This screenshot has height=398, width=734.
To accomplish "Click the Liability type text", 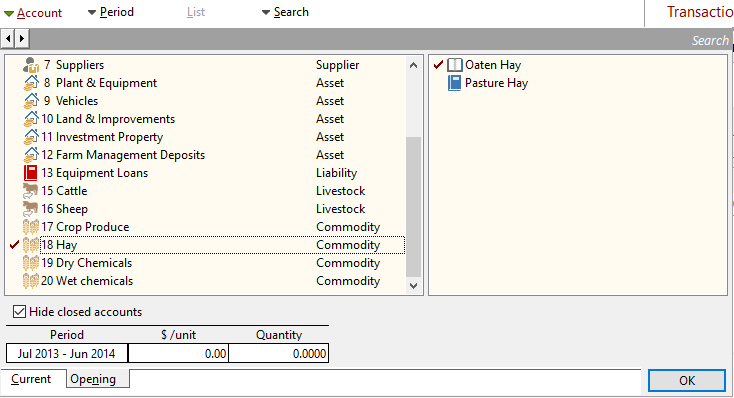I will (x=337, y=173).
